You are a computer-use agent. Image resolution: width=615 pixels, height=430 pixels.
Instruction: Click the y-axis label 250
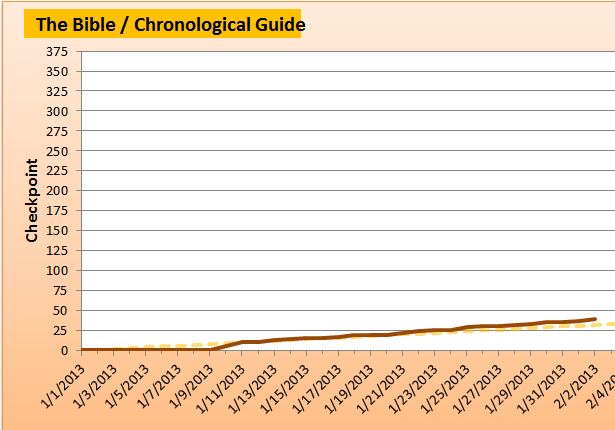click(57, 151)
